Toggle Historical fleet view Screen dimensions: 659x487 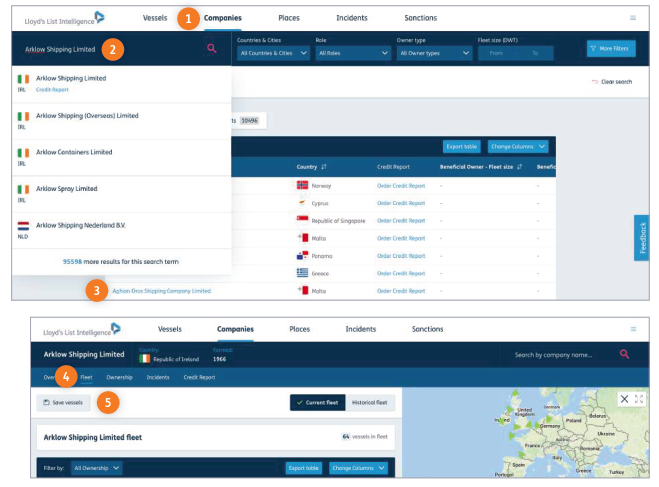(x=370, y=403)
